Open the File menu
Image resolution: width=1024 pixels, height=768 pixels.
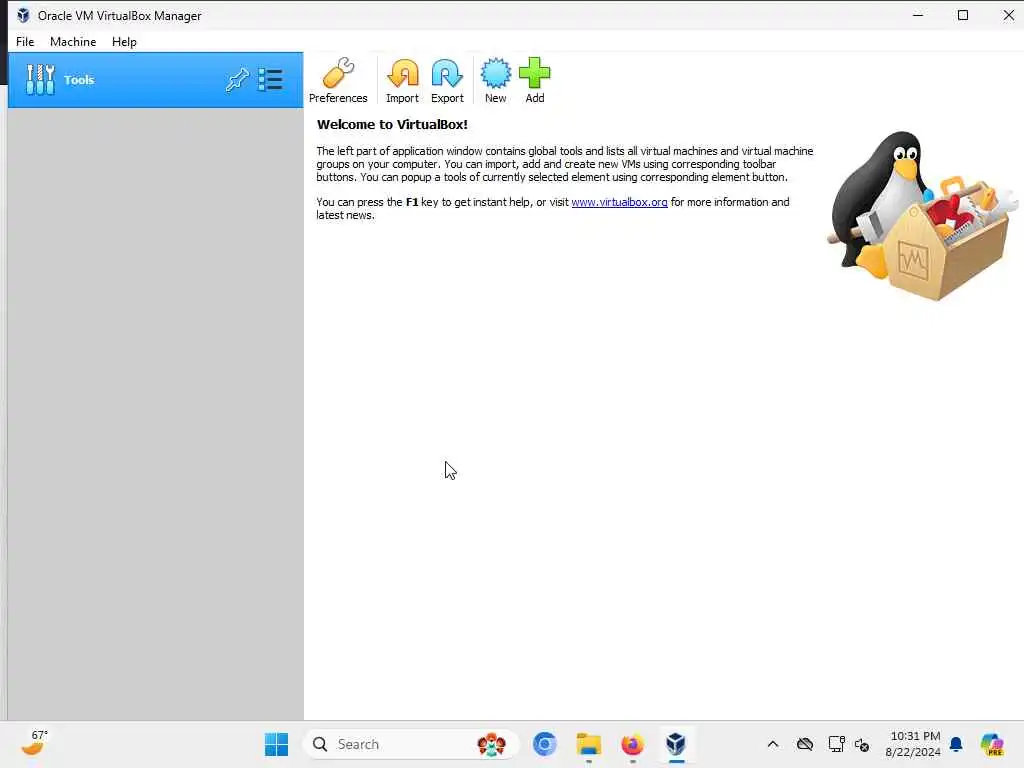point(25,42)
